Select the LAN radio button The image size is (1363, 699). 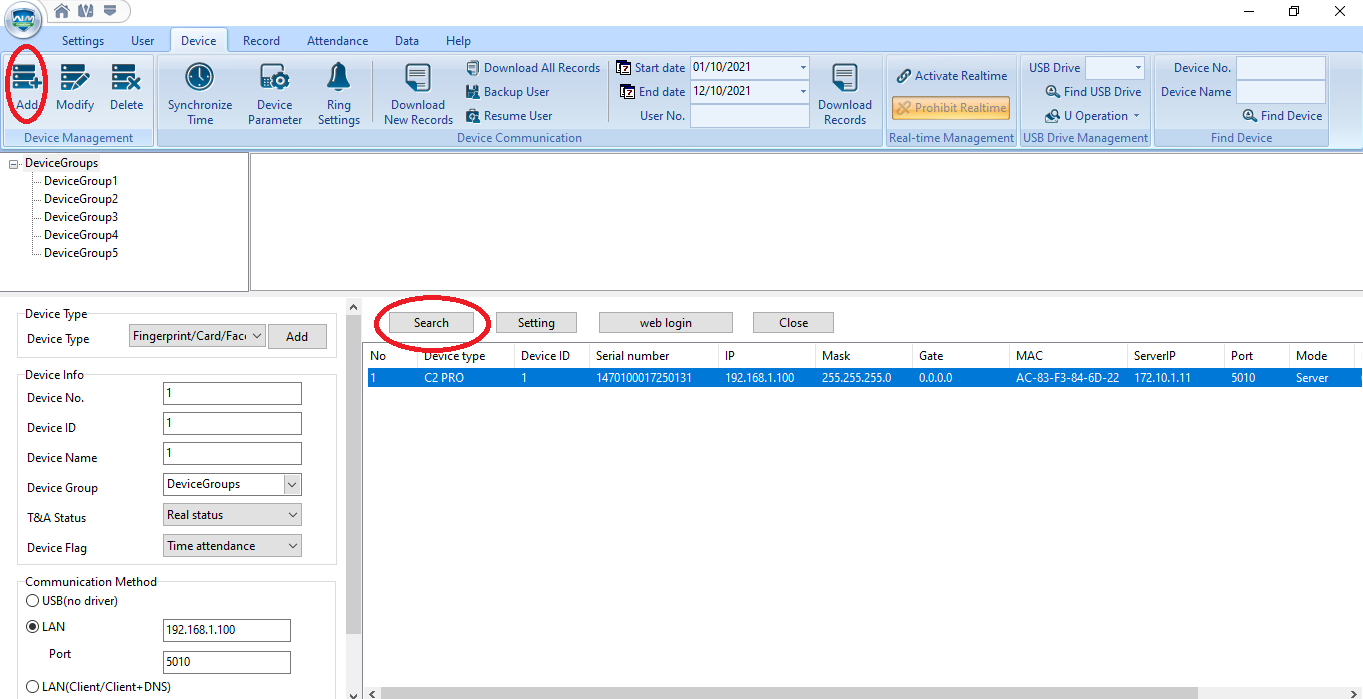point(33,627)
